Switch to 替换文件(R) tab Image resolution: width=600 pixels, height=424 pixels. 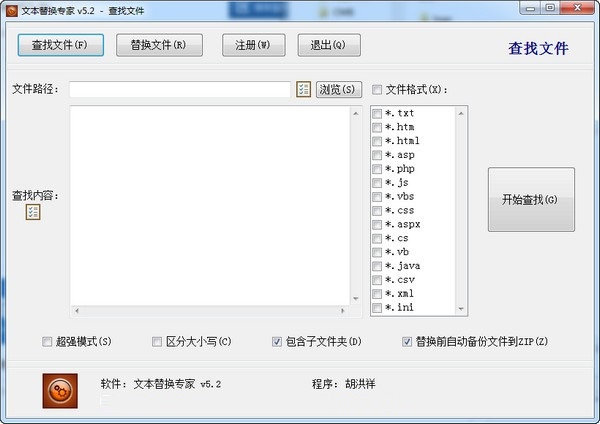pyautogui.click(x=159, y=45)
